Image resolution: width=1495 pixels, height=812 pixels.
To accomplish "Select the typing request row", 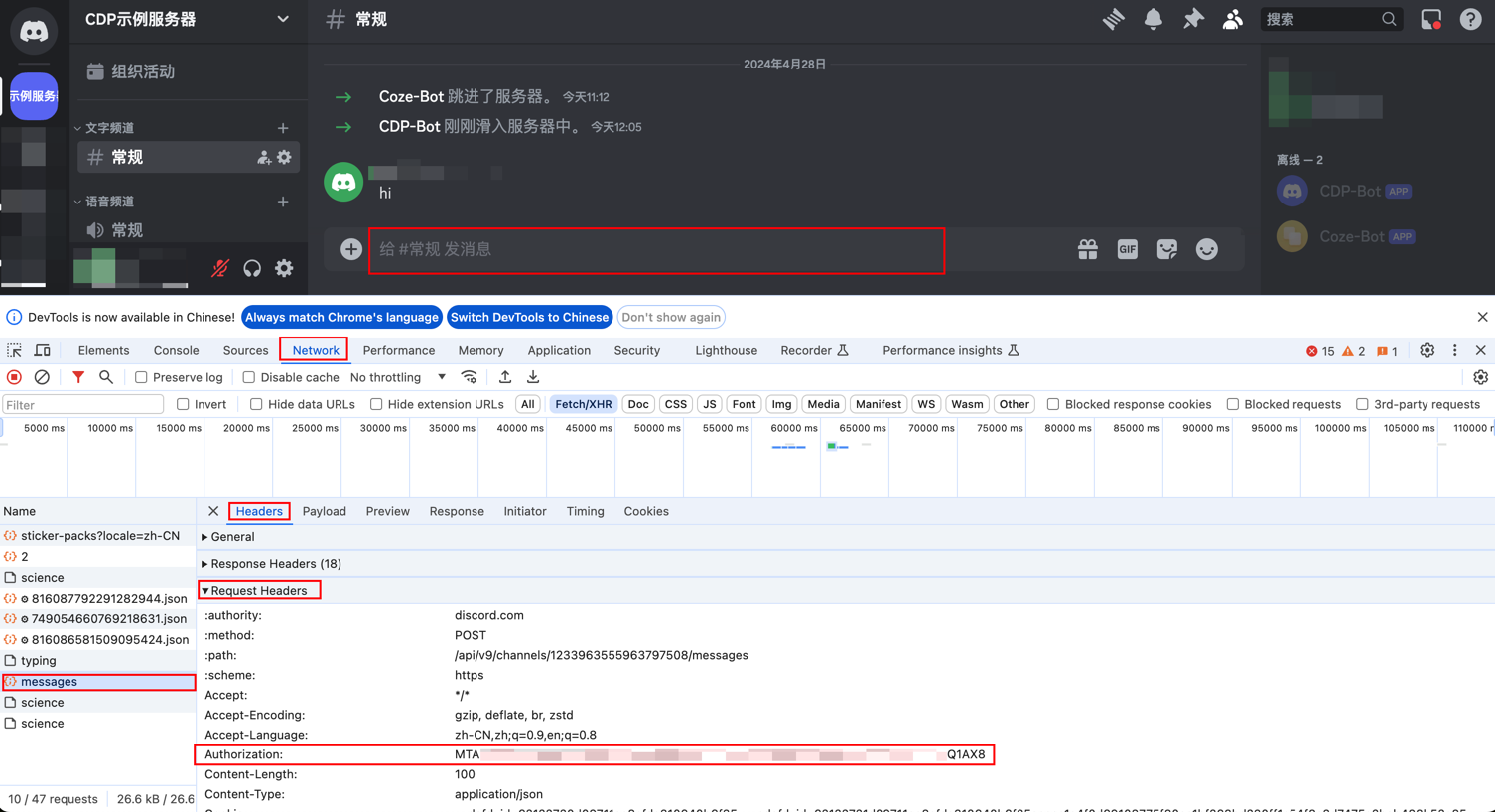I will [98, 661].
